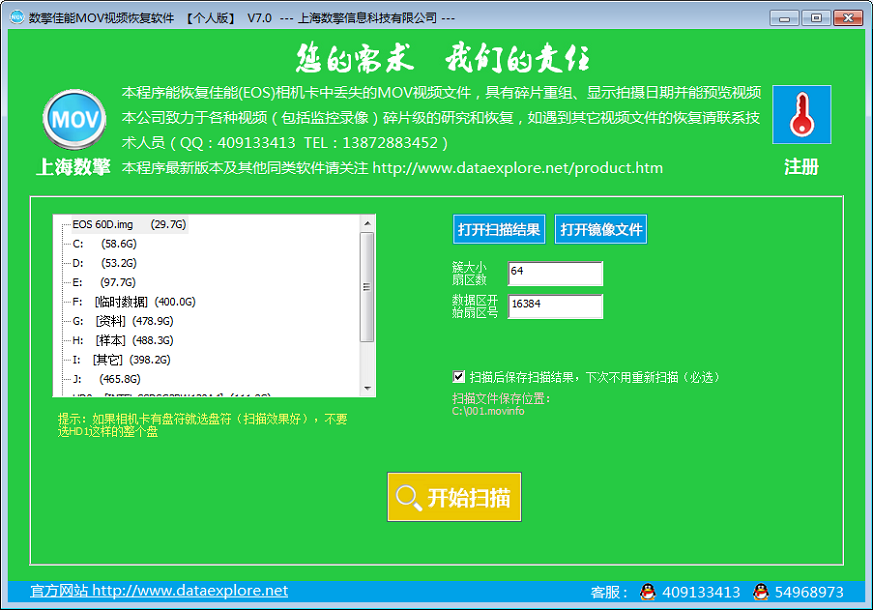873x610 pixels.
Task: Click the customer service number 409133413 in the footer
Action: [x=701, y=592]
